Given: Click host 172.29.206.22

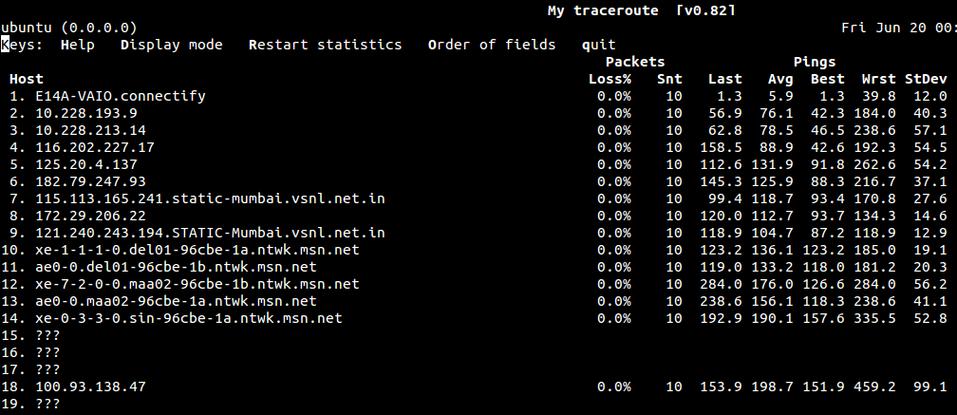Looking at the screenshot, I should [90, 215].
